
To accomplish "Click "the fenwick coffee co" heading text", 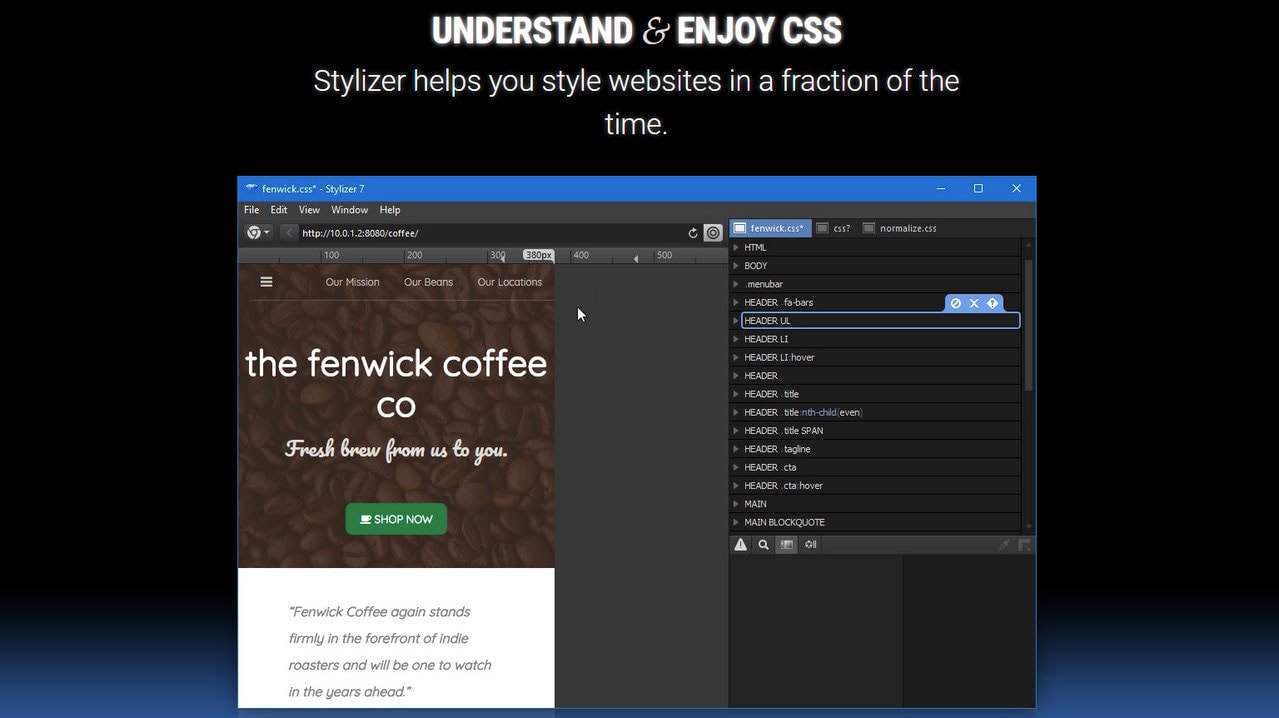I will pos(396,384).
